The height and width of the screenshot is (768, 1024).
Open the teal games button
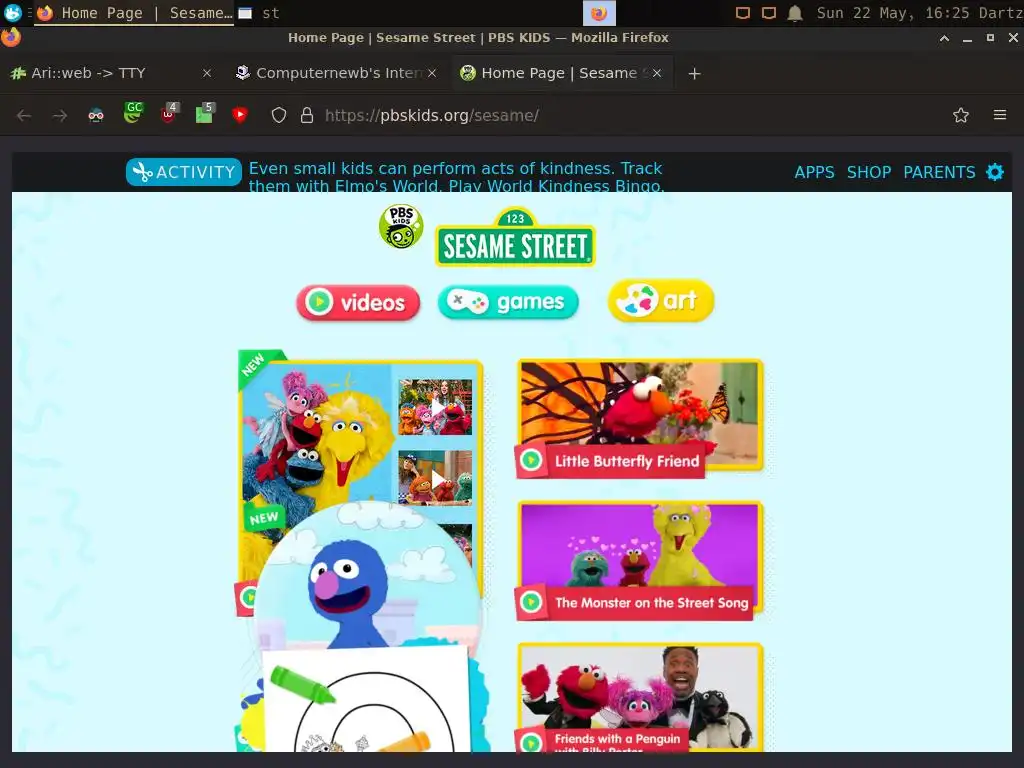508,302
